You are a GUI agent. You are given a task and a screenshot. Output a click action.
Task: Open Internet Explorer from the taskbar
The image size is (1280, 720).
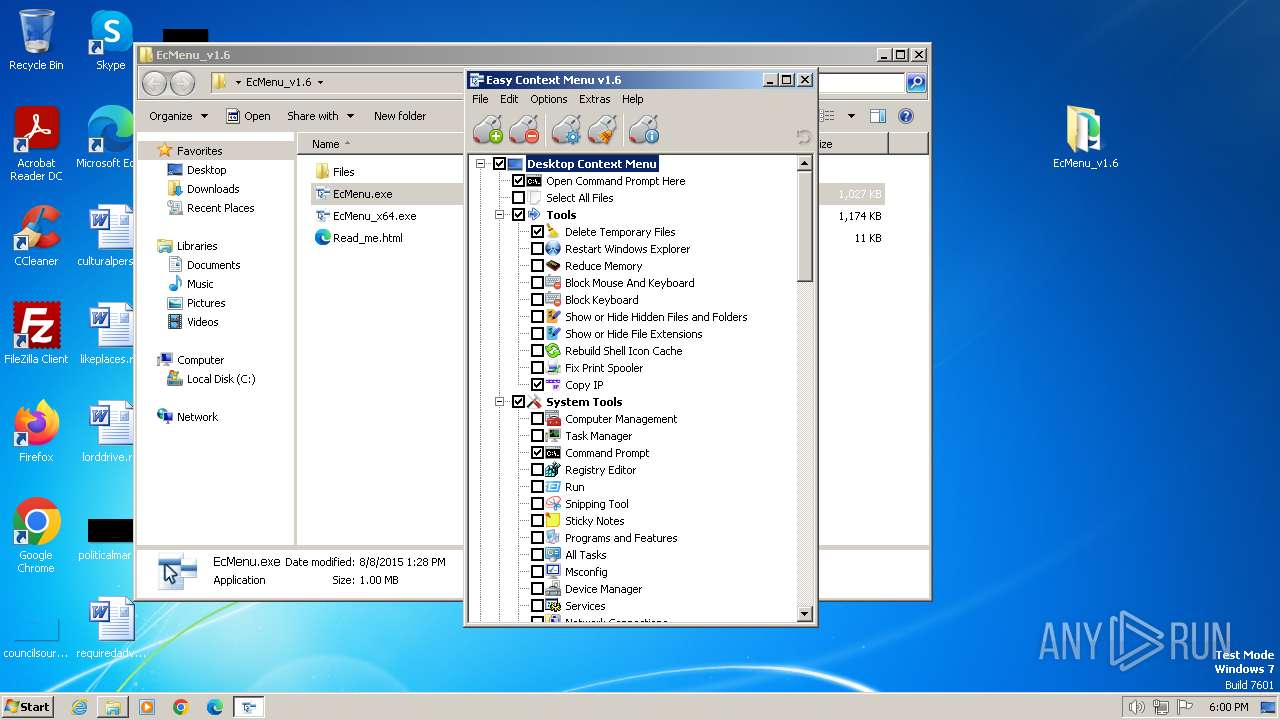[79, 707]
